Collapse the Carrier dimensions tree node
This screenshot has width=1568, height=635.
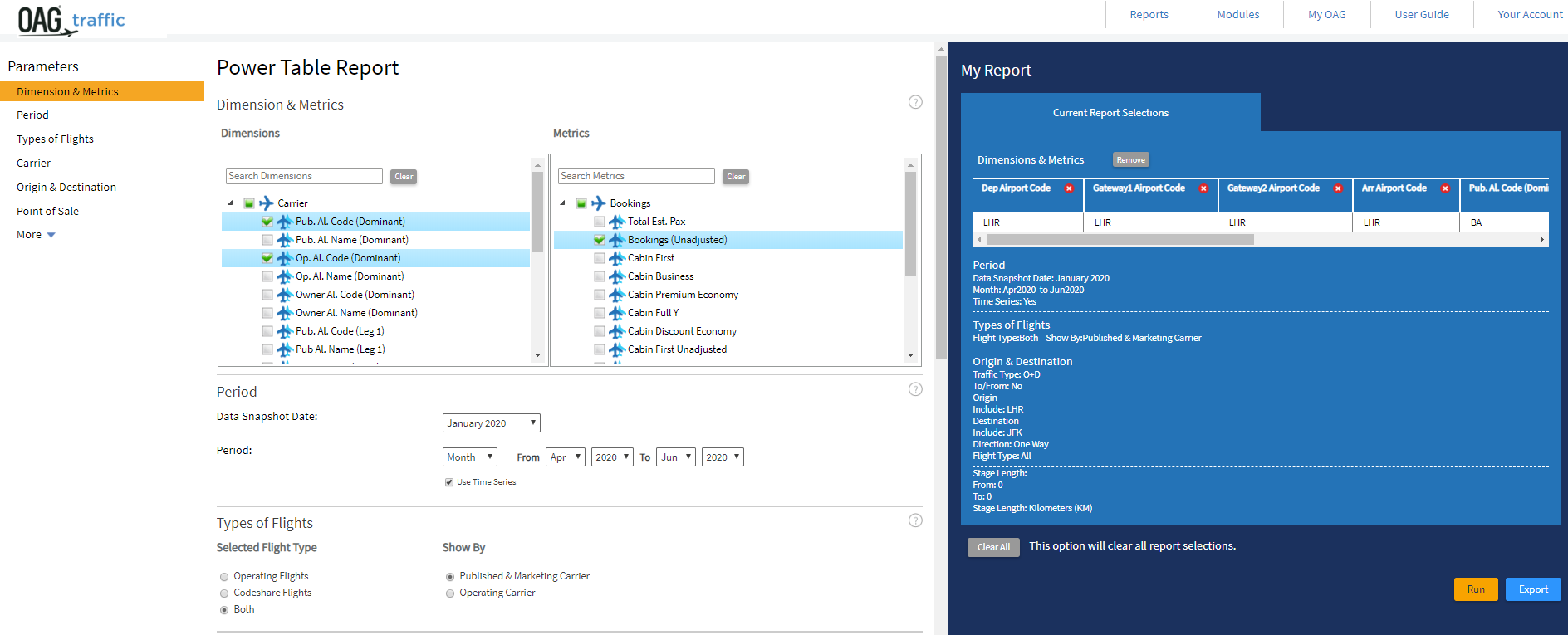coord(230,203)
